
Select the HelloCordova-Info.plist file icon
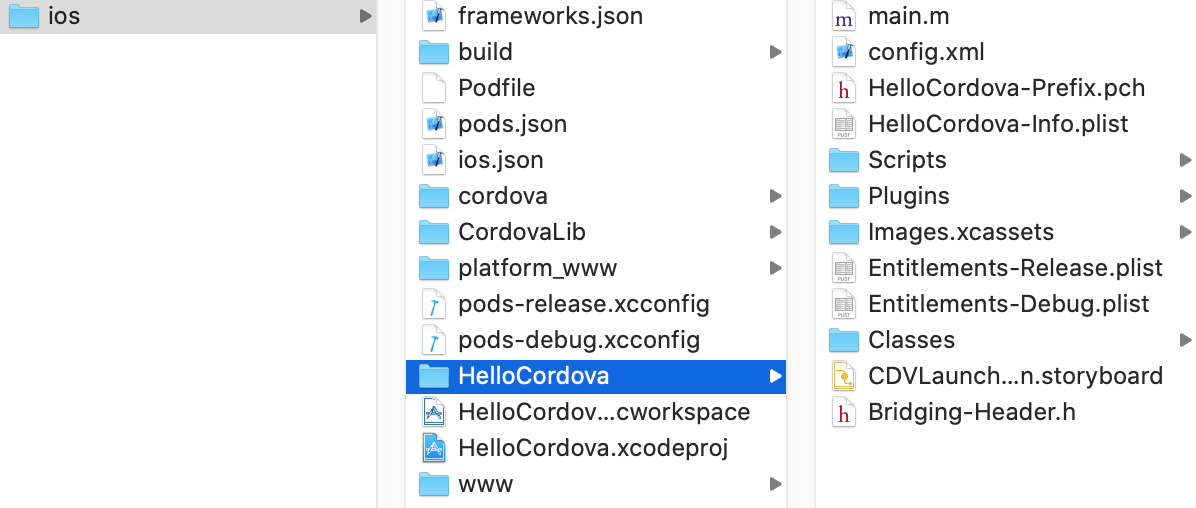click(844, 124)
